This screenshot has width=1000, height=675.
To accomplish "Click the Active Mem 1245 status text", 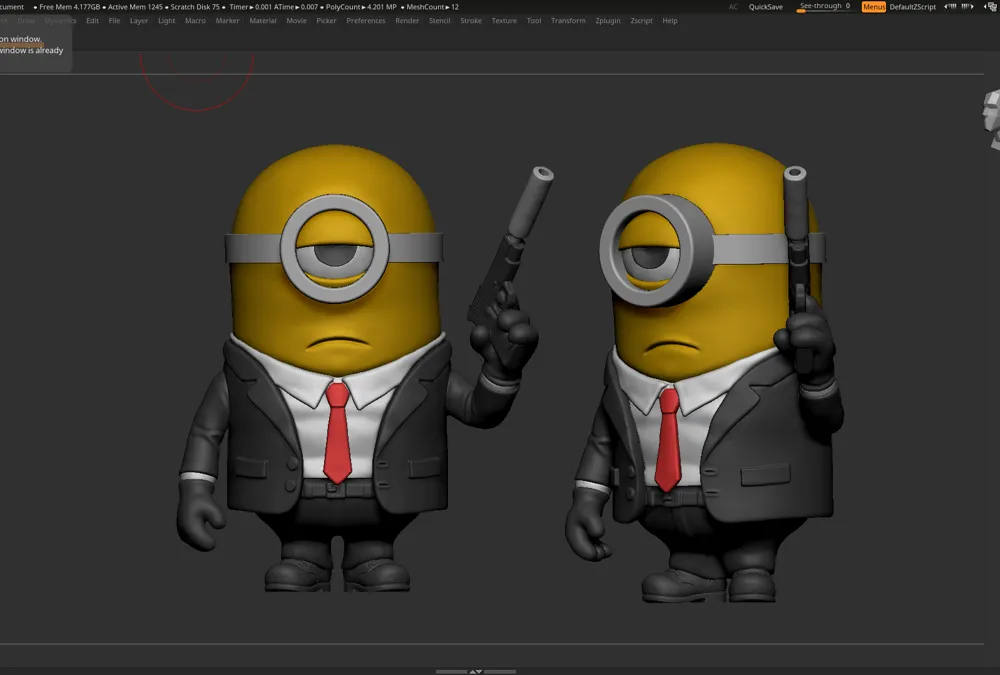I will pos(133,7).
